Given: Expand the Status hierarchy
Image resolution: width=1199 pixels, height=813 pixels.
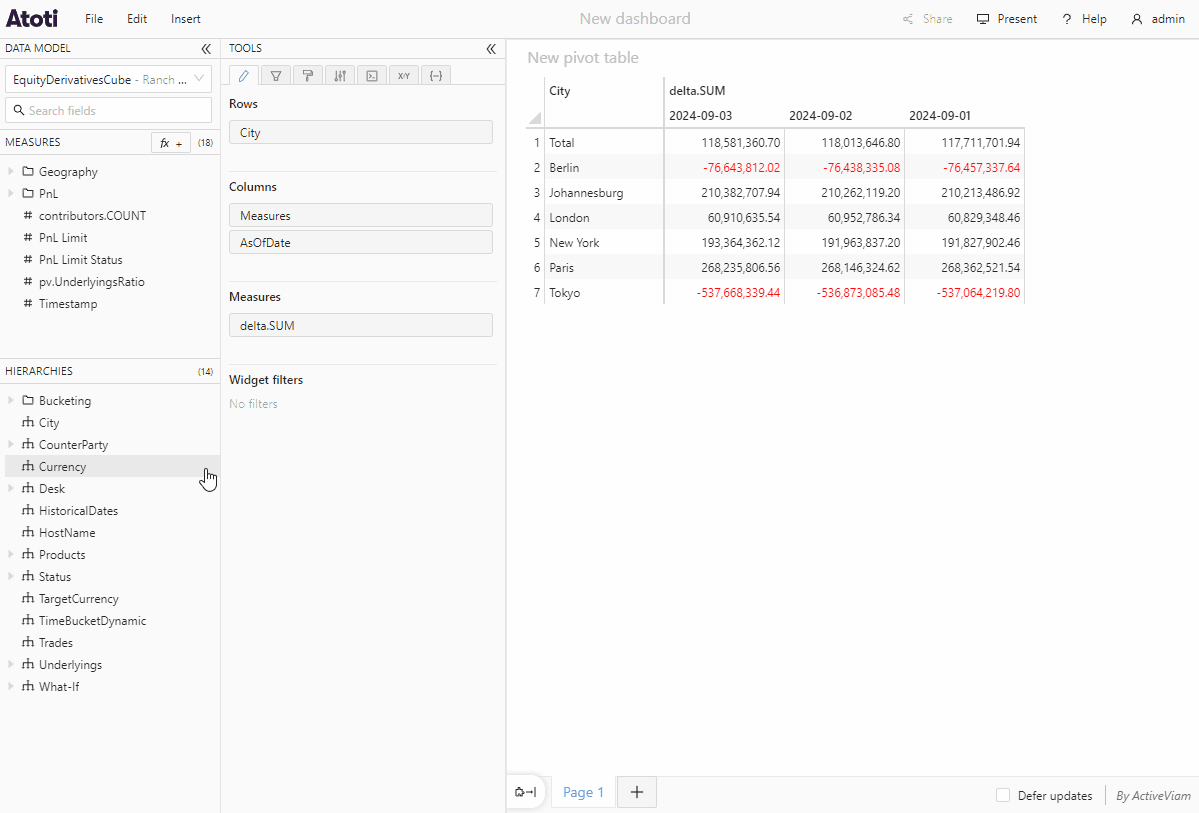Looking at the screenshot, I should point(11,576).
